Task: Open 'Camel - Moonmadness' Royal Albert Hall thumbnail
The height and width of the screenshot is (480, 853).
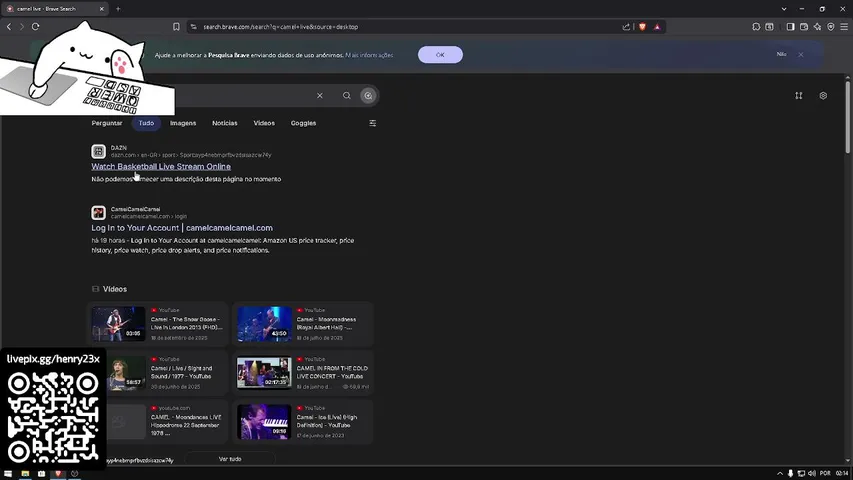Action: coord(264,324)
